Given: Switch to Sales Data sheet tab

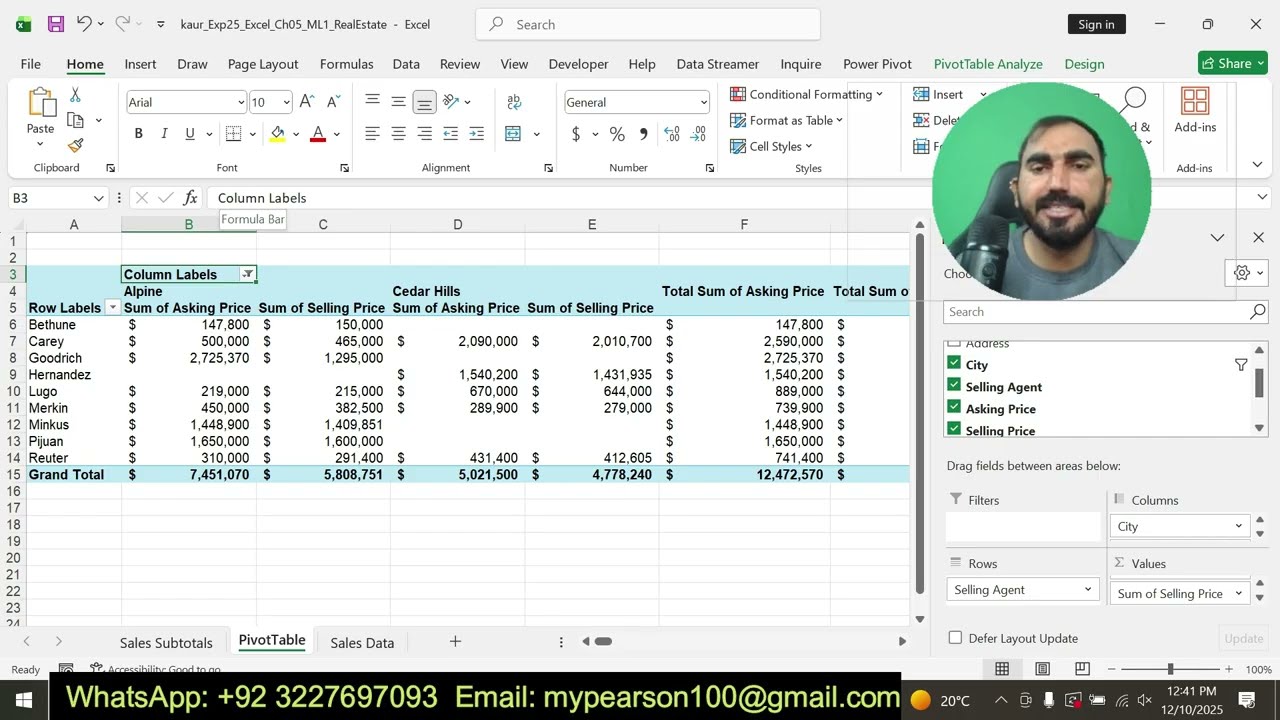Looking at the screenshot, I should click(x=362, y=643).
